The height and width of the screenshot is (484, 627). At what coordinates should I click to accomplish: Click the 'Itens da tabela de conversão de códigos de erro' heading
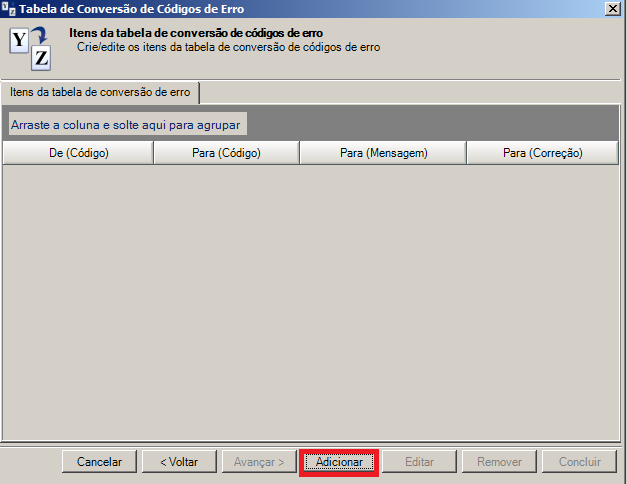[x=196, y=33]
